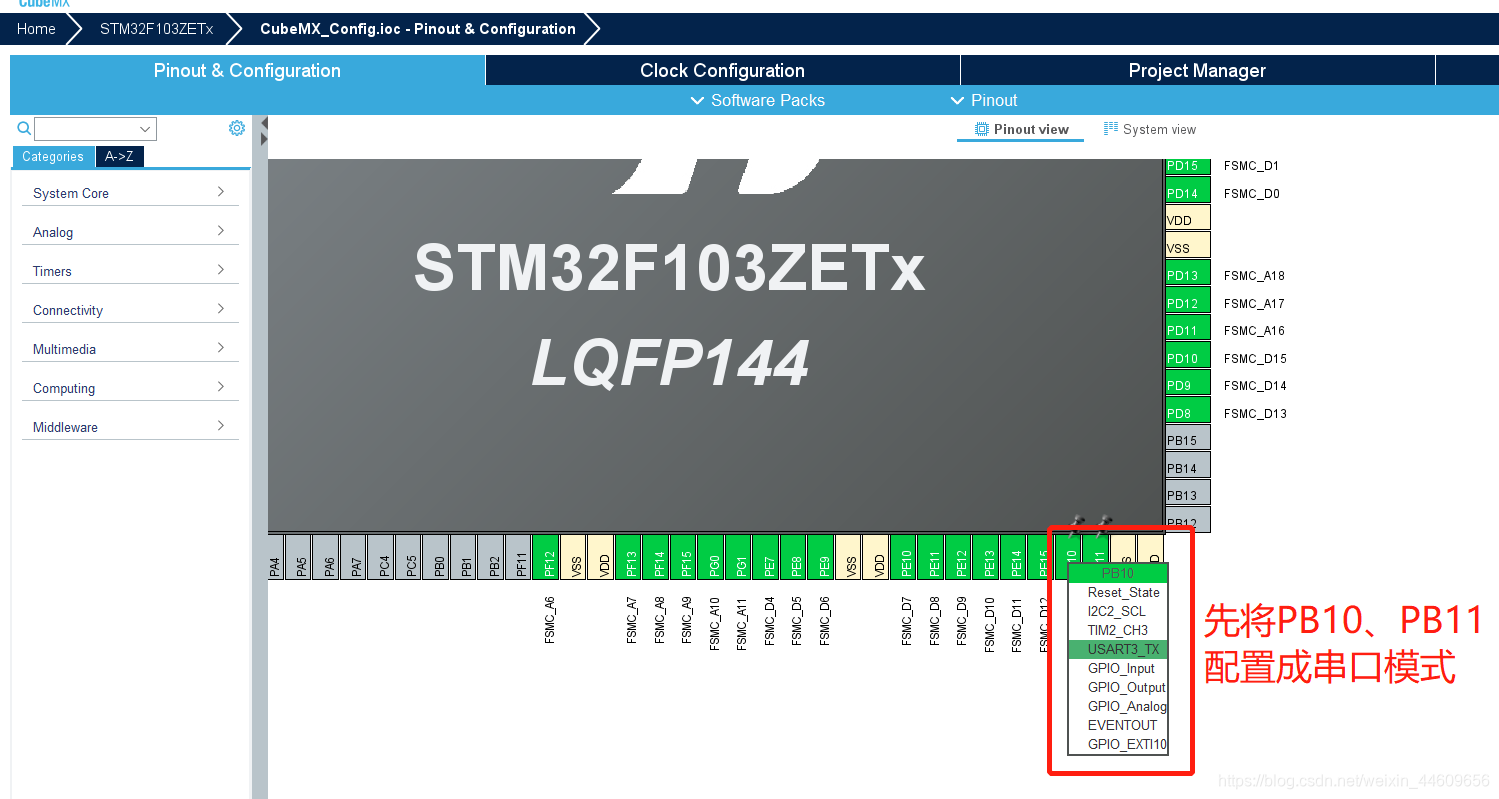
Task: Switch to Pinout view
Action: pos(1021,129)
